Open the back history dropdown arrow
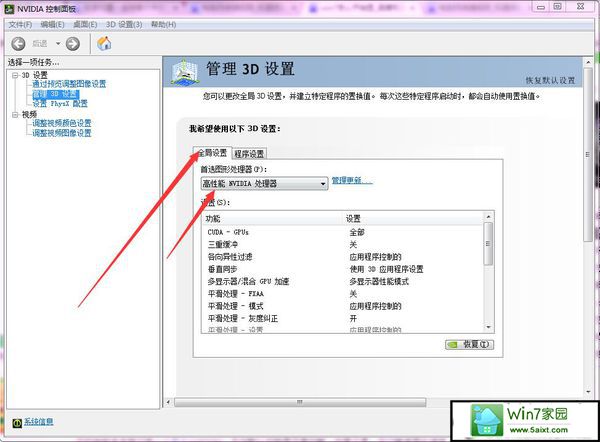The image size is (600, 442). 58,44
